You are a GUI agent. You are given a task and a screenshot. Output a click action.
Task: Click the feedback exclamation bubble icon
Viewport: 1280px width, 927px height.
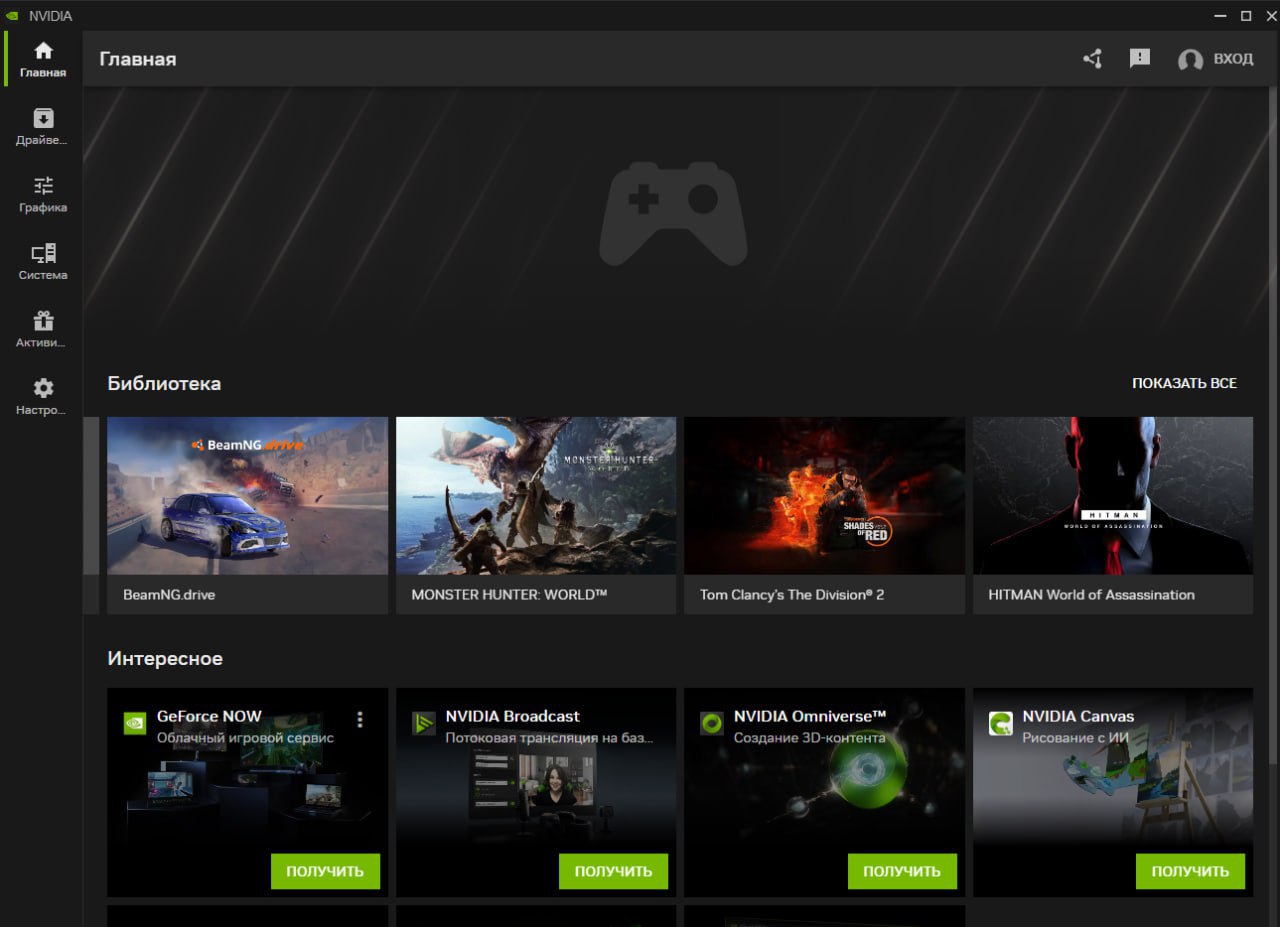click(x=1139, y=59)
